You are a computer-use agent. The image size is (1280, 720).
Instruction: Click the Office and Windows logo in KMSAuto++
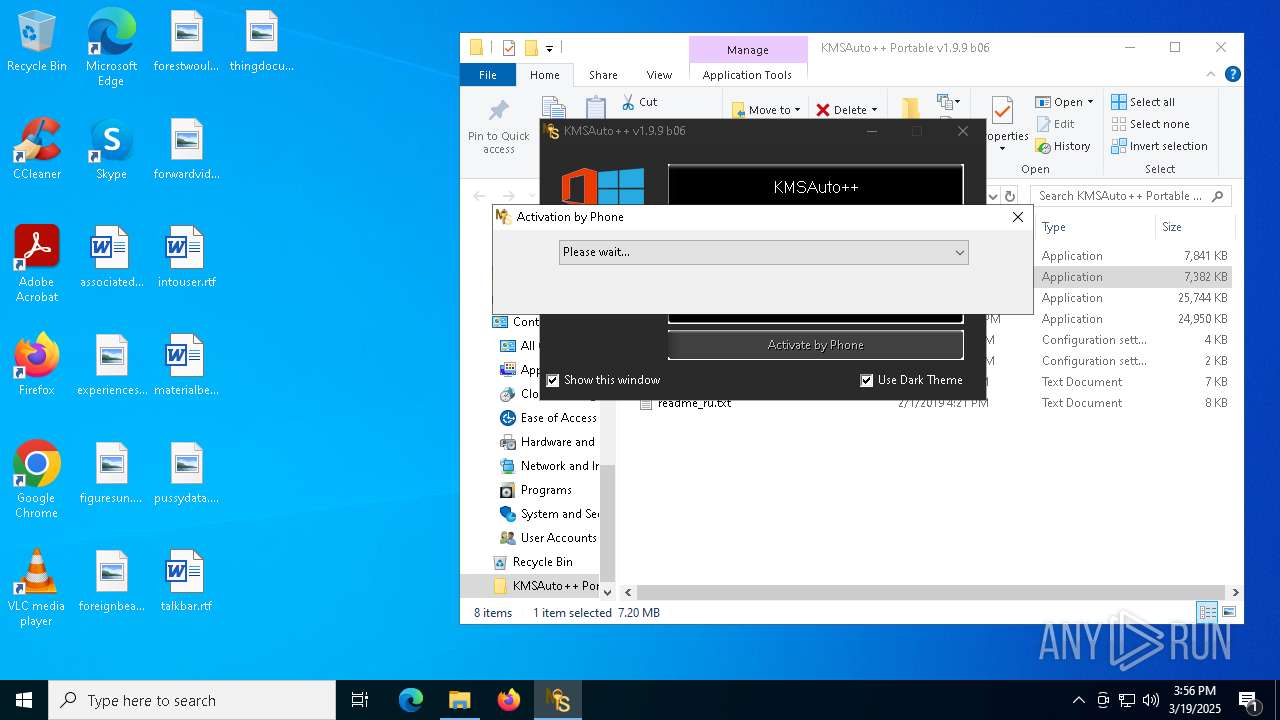603,187
